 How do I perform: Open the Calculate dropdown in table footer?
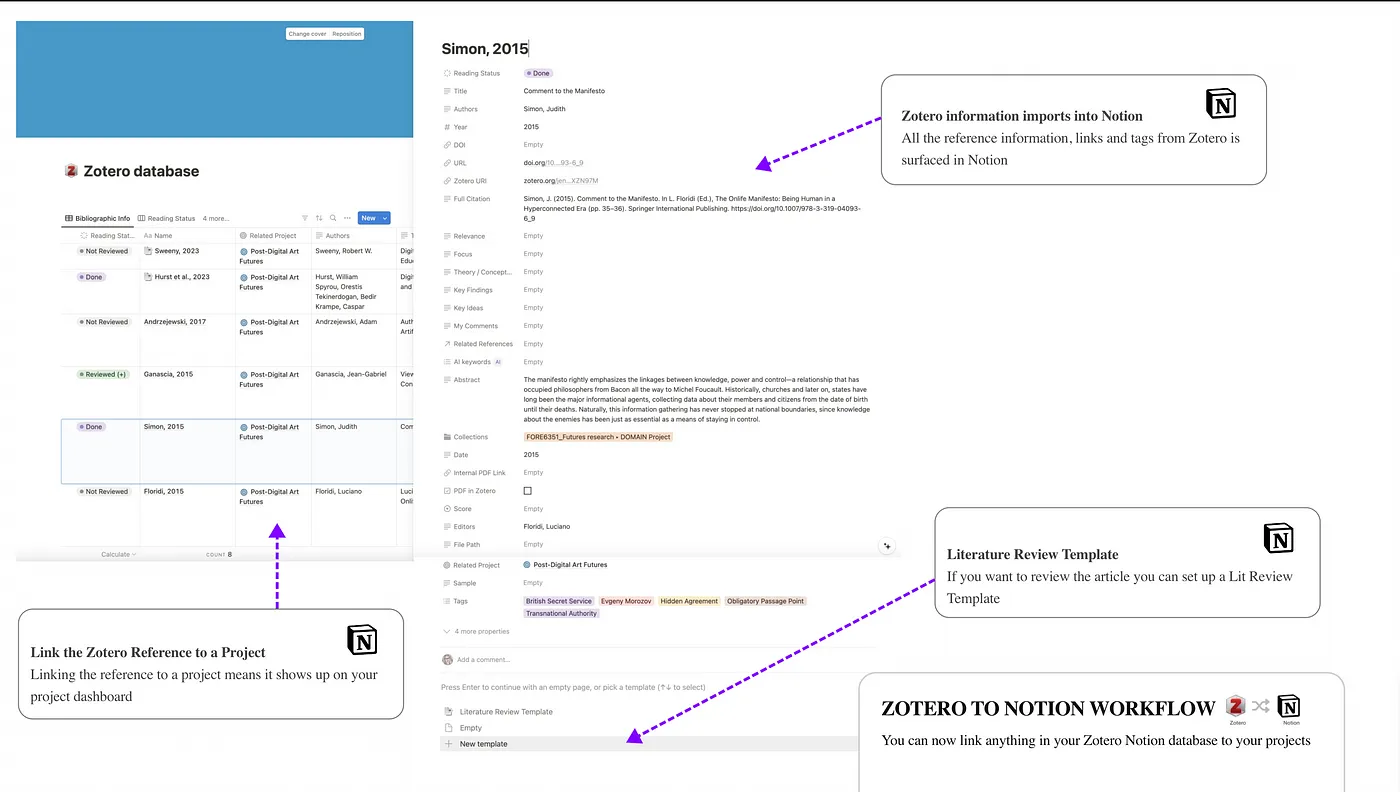[118, 554]
